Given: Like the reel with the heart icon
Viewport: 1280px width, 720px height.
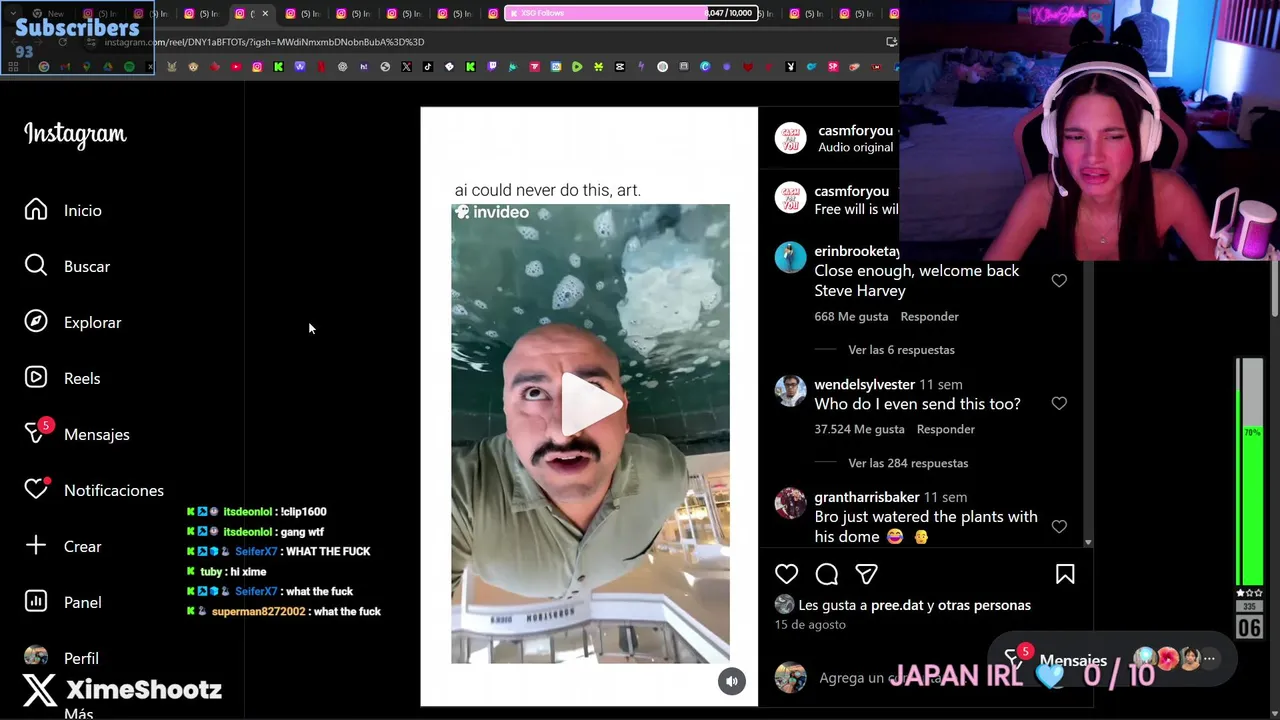Looking at the screenshot, I should point(787,574).
